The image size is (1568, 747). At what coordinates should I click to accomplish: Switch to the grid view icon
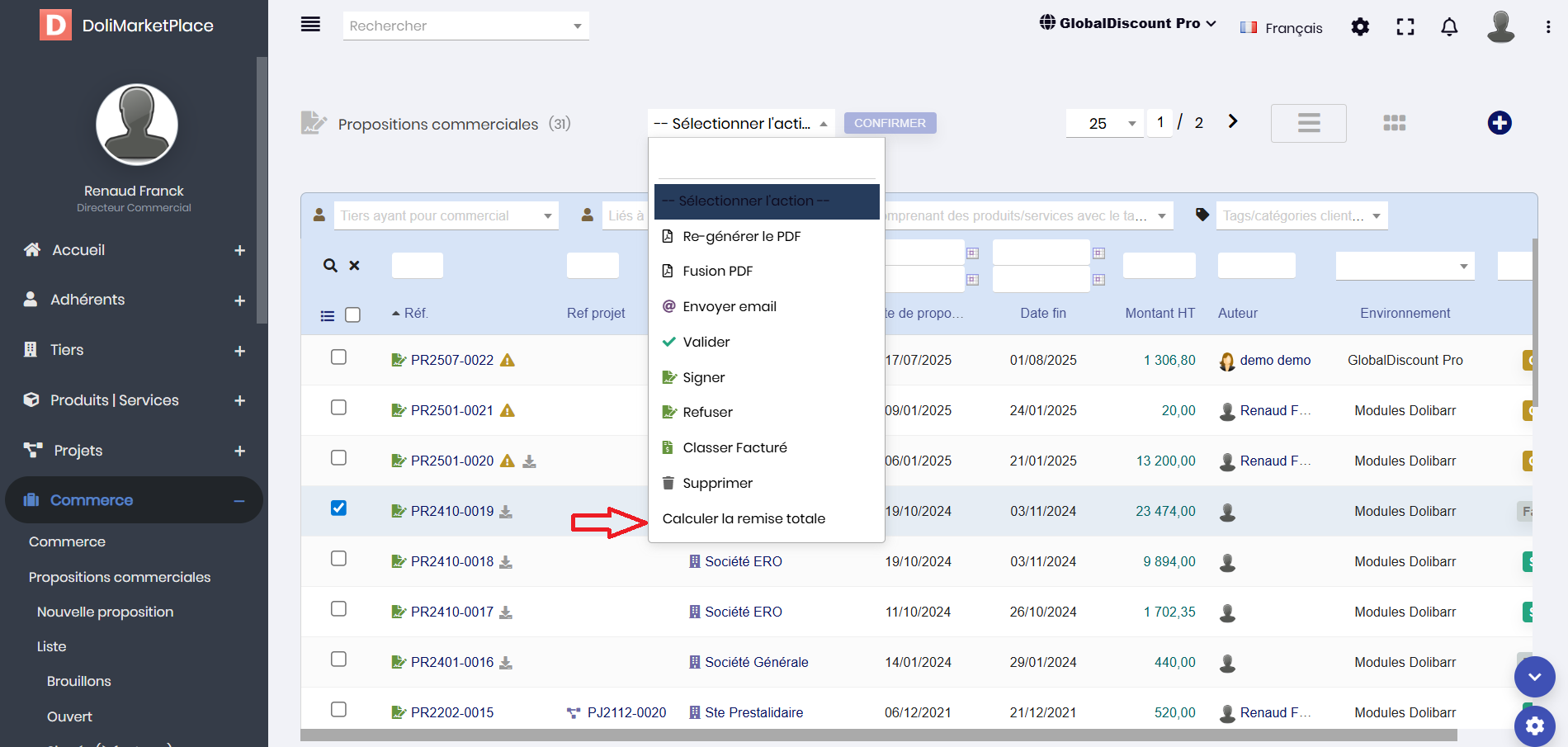[1394, 123]
